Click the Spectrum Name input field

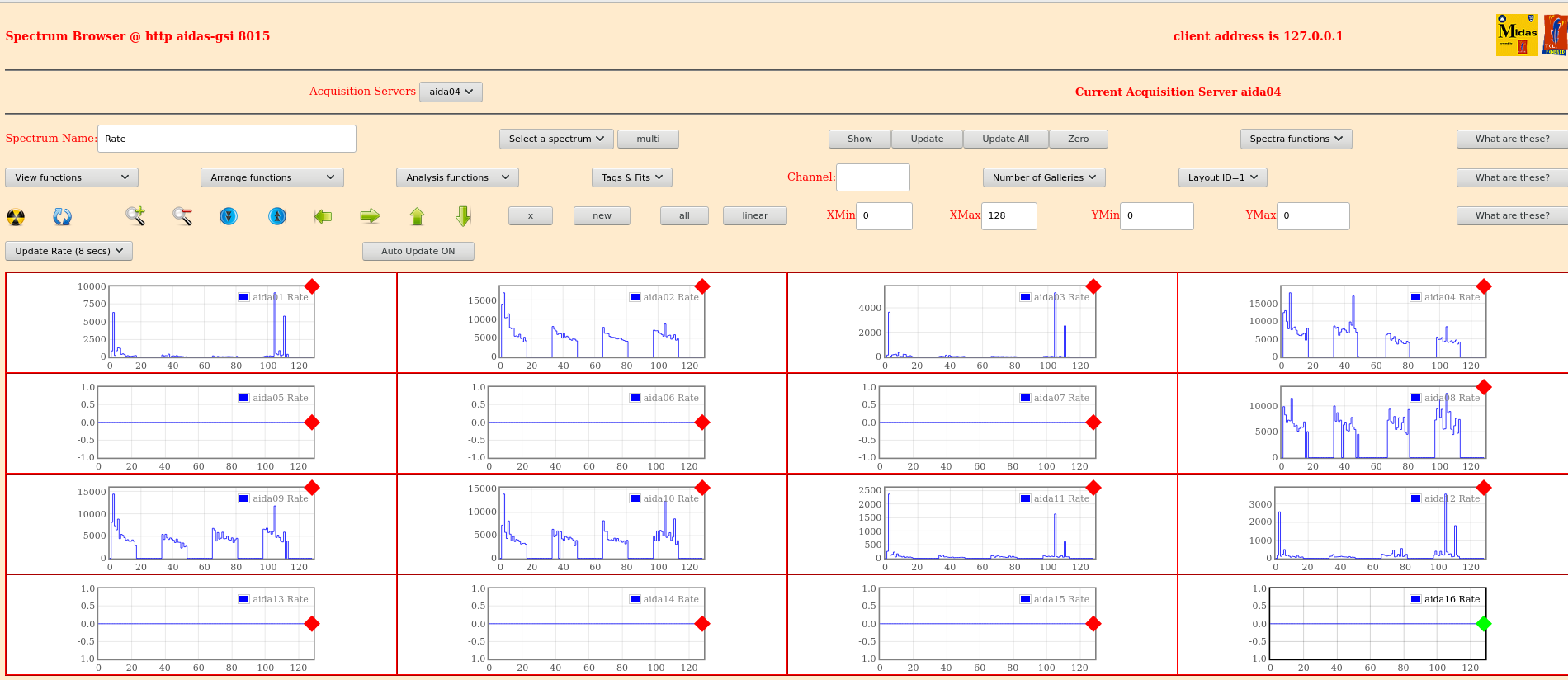point(226,139)
